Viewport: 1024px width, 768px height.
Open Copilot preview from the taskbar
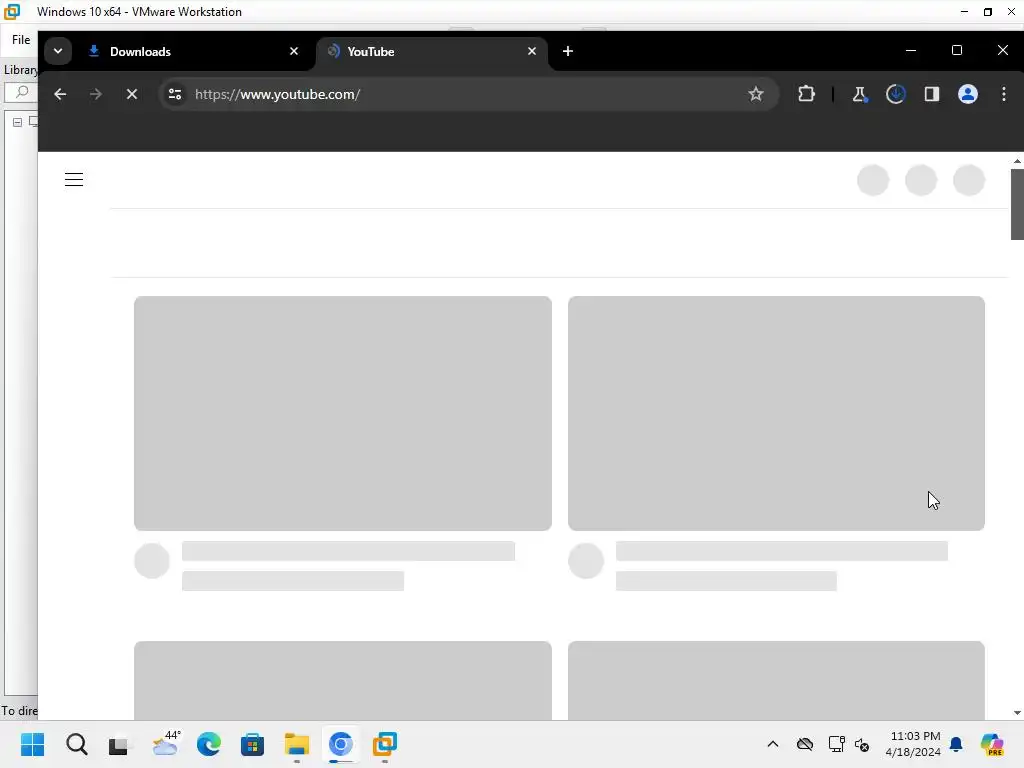tap(992, 744)
